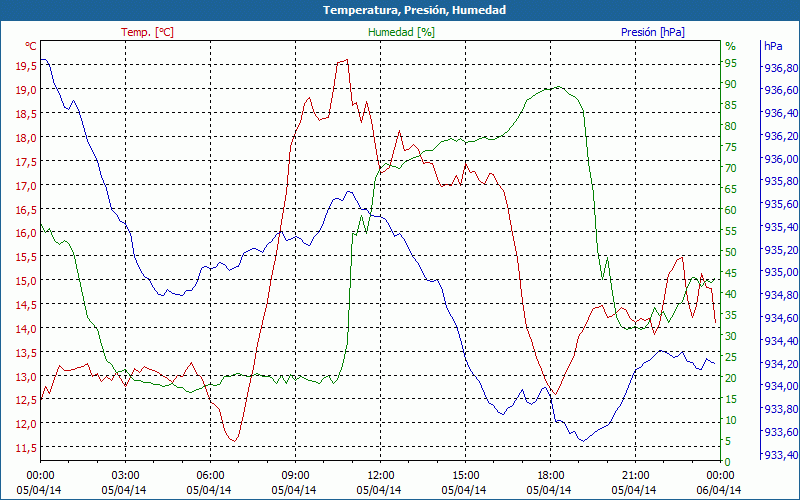Click the 65 humidity axis value
The height and width of the screenshot is (500, 800).
pyautogui.click(x=731, y=189)
